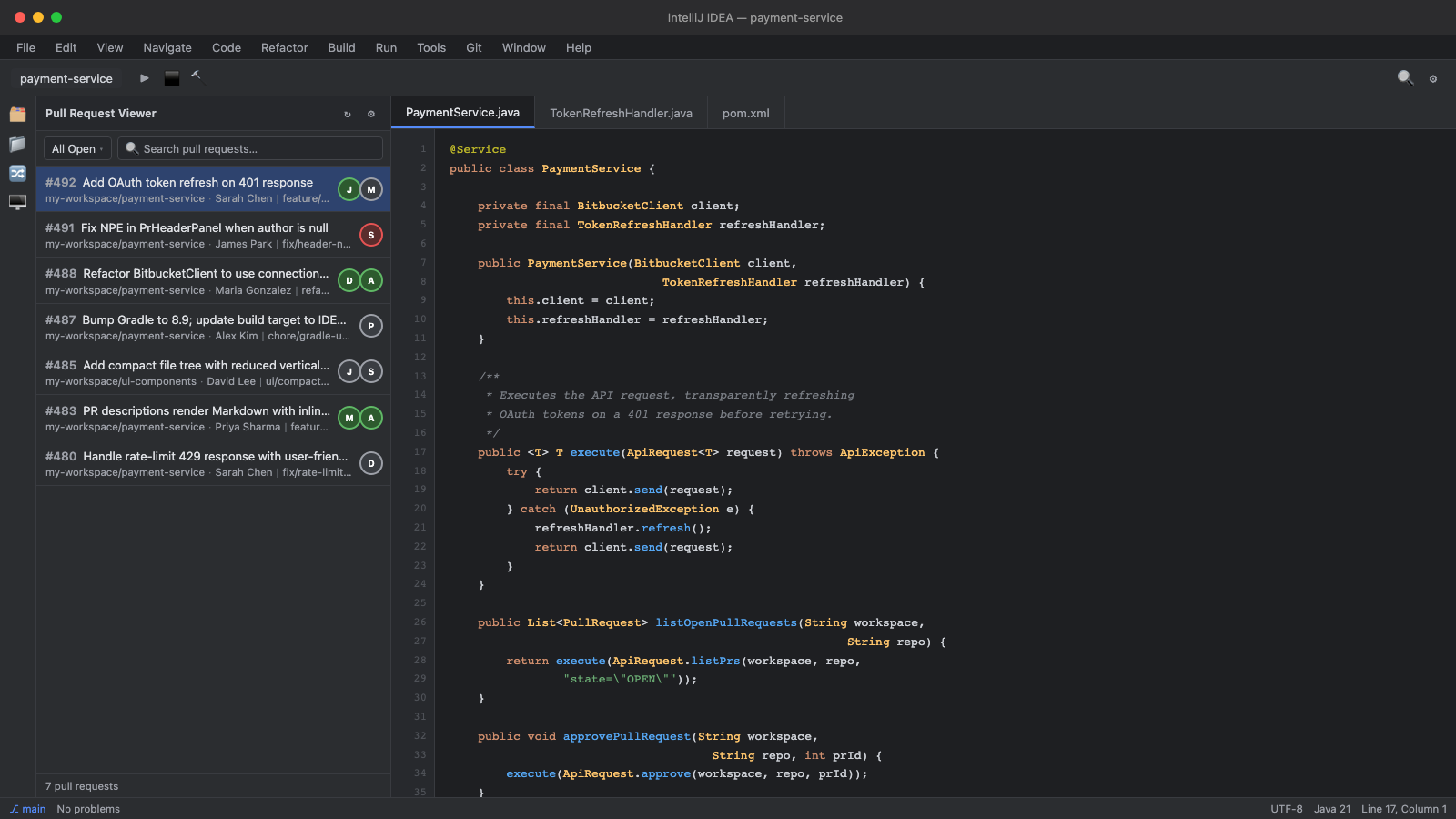
Task: Open the Project tool window icon
Action: (x=17, y=115)
